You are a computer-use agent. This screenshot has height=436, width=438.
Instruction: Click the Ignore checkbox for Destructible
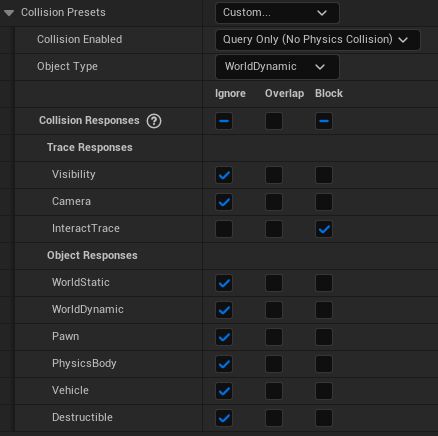point(224,418)
